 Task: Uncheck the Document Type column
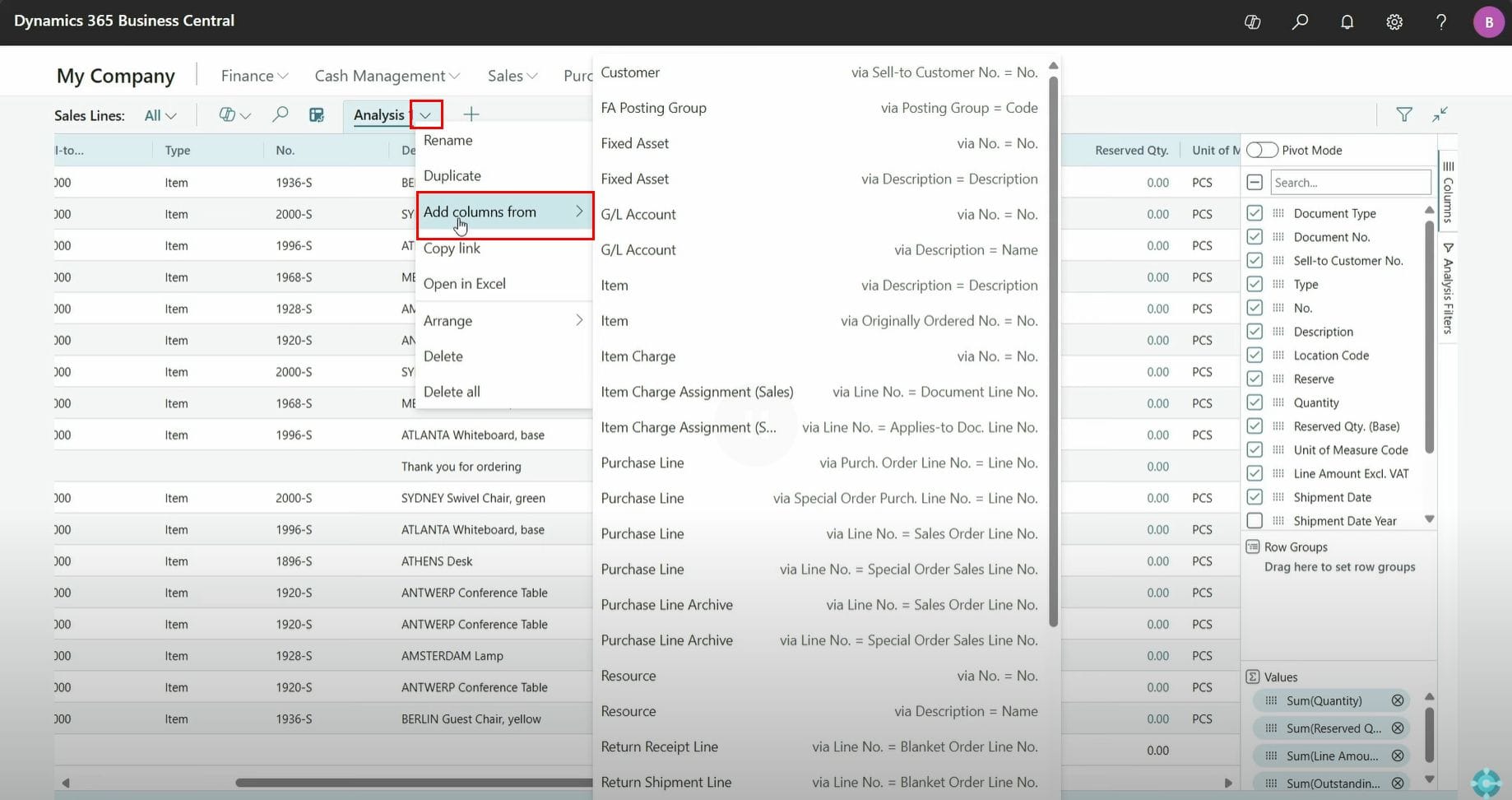click(x=1255, y=212)
